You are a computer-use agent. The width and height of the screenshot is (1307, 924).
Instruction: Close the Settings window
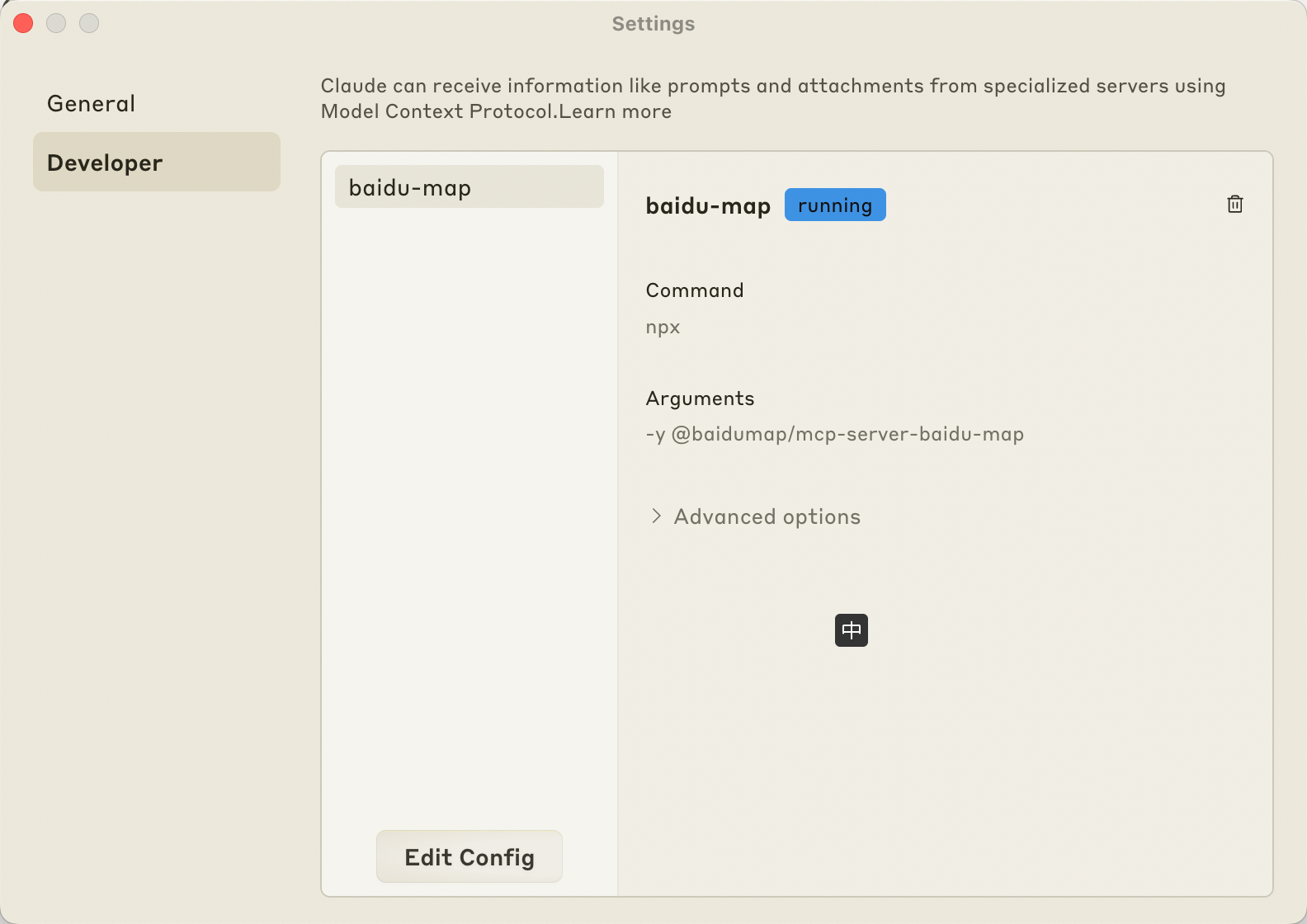click(x=23, y=23)
